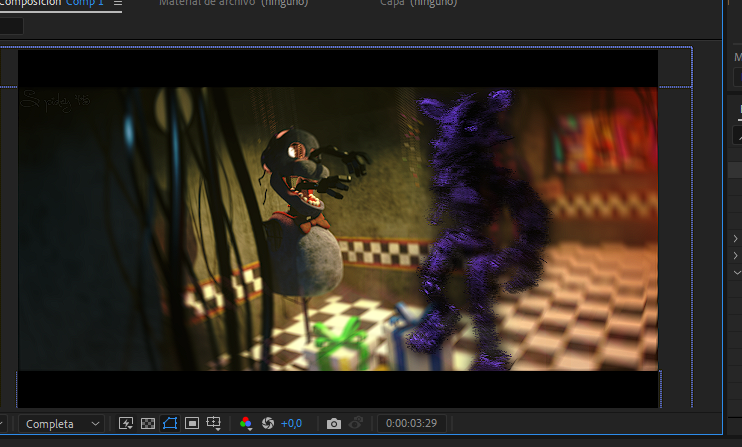Toggle fast previews option icon

[x=125, y=423]
